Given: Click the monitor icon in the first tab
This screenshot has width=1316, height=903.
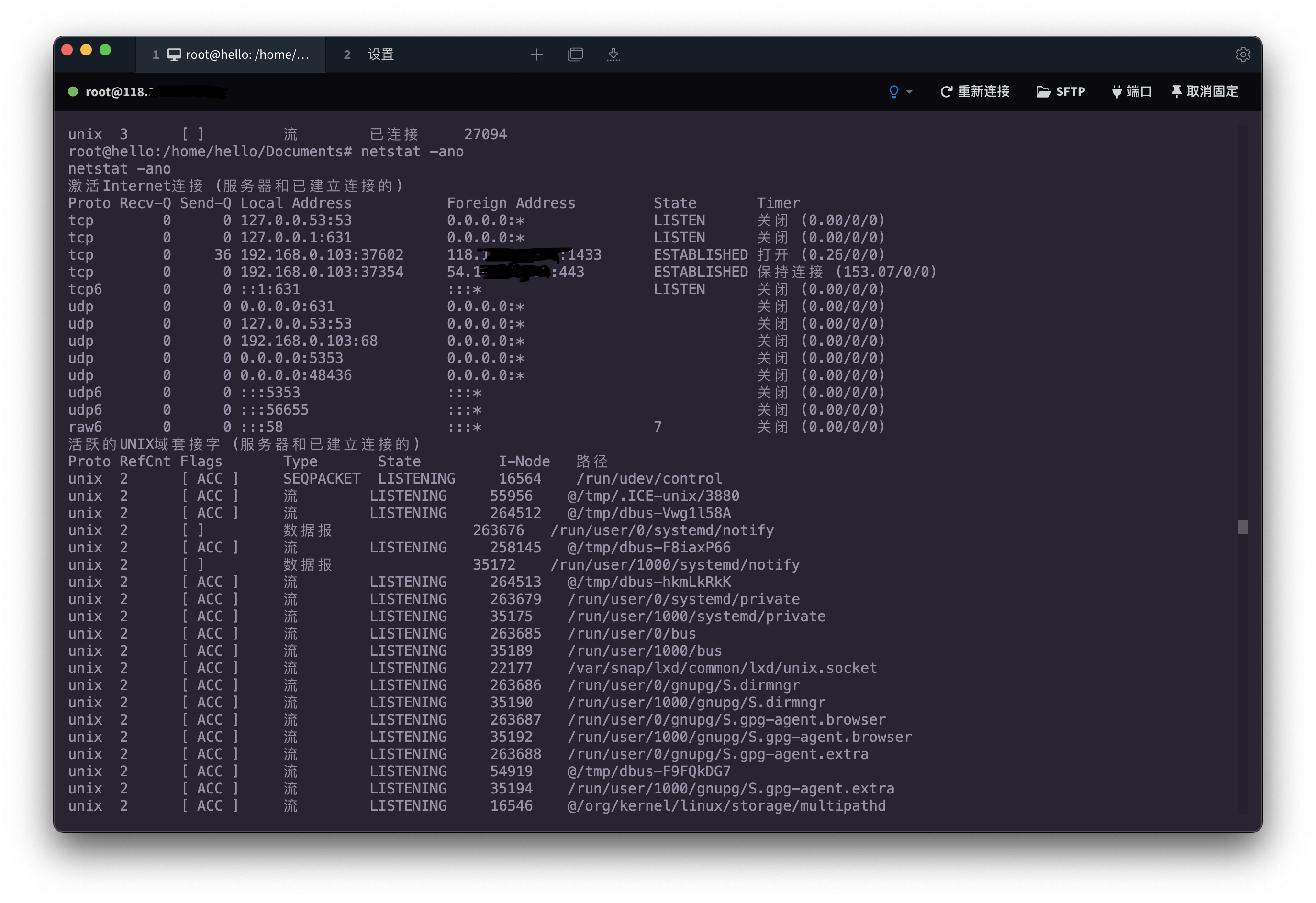Looking at the screenshot, I should click(174, 55).
